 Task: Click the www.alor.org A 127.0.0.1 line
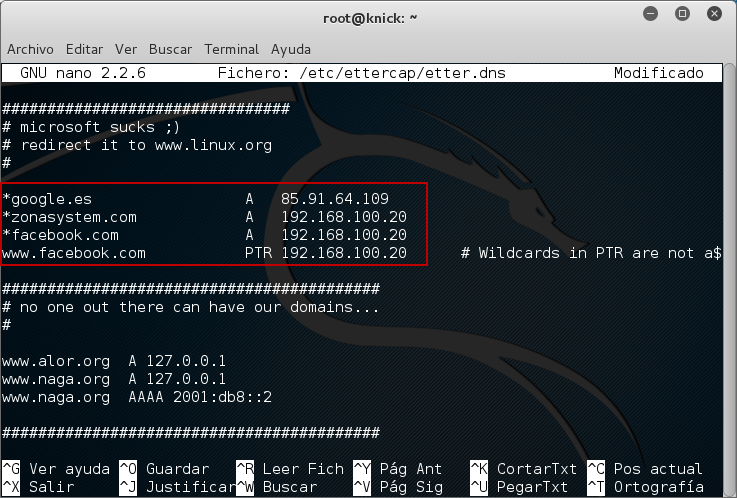pos(114,361)
